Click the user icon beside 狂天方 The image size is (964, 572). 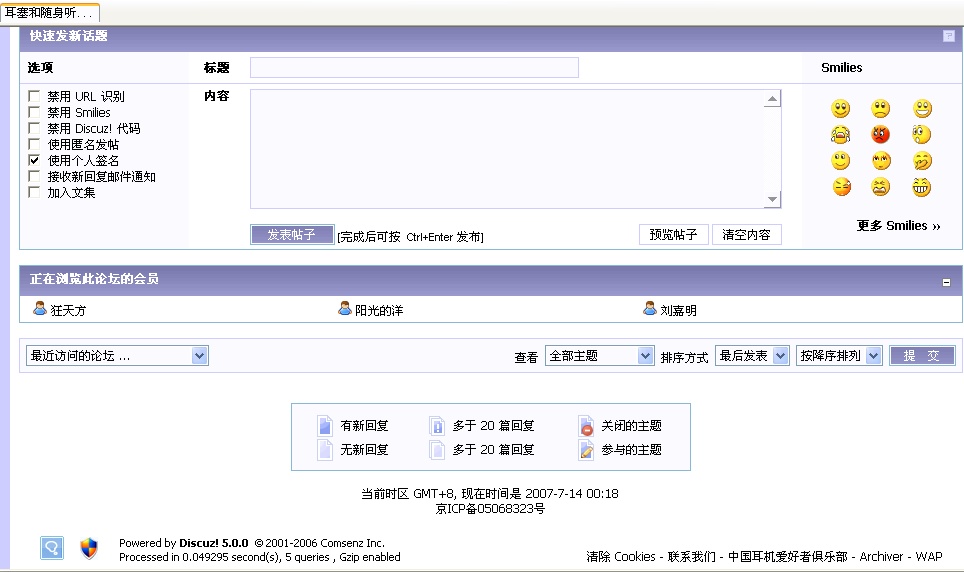coord(39,309)
